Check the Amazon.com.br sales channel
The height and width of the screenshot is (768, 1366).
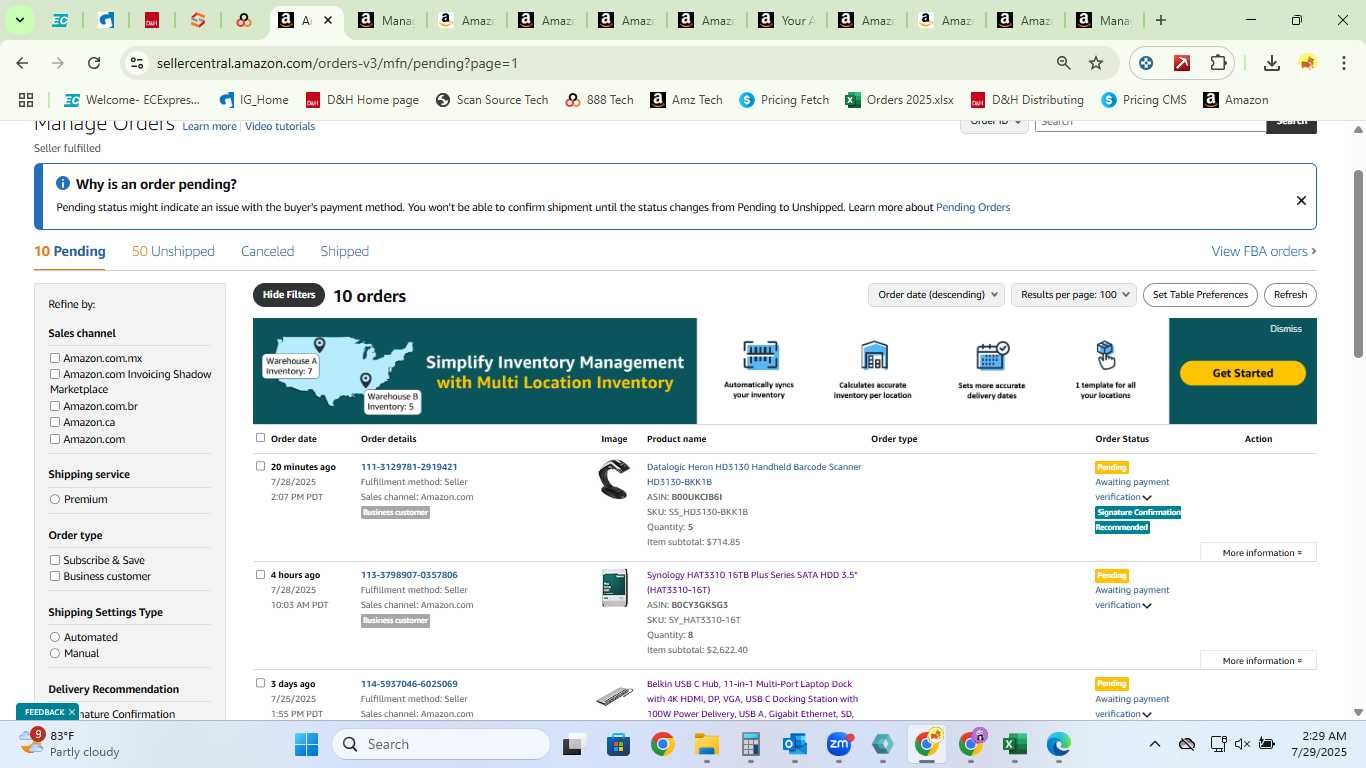point(55,406)
